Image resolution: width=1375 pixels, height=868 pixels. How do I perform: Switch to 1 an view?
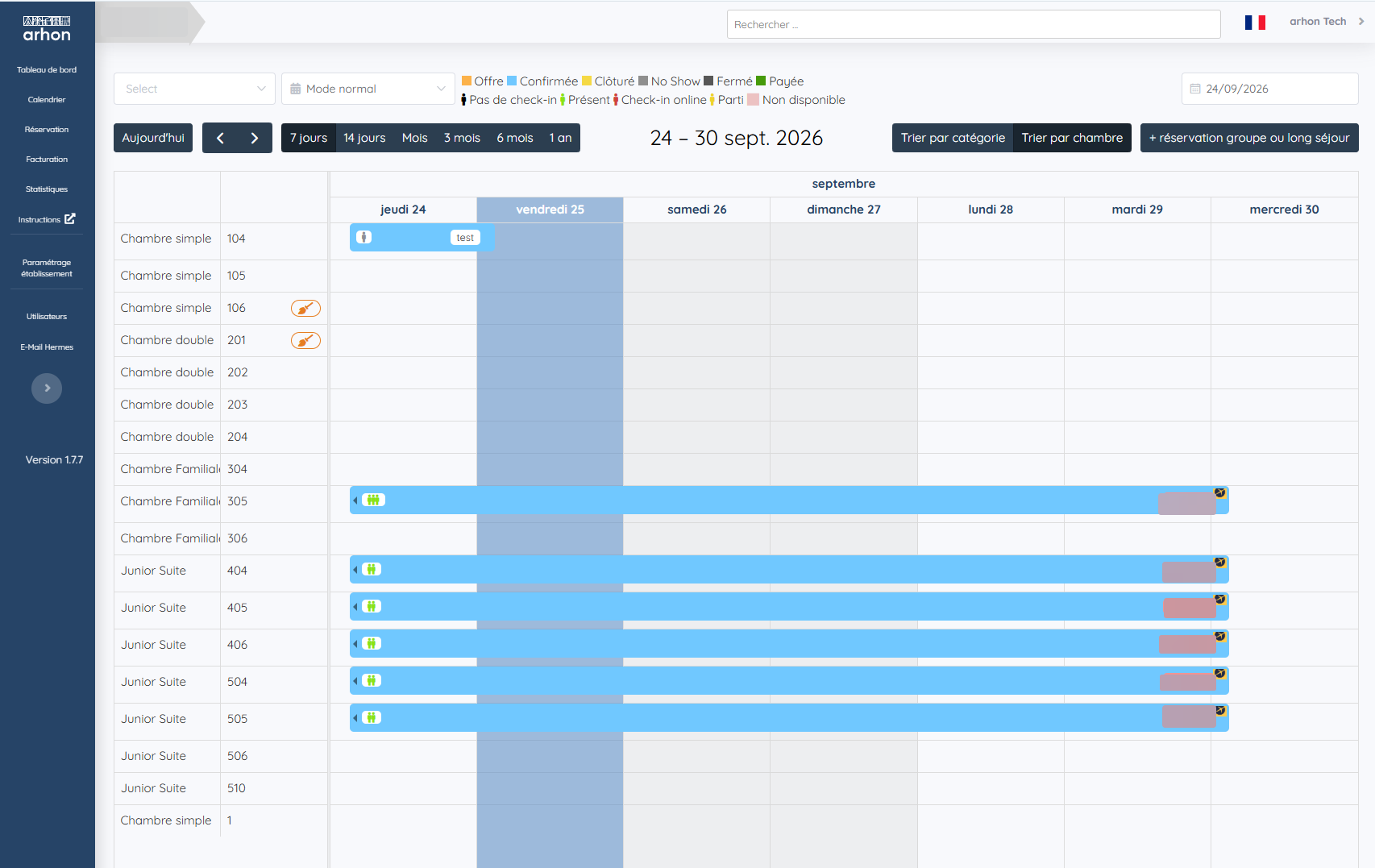[x=560, y=138]
